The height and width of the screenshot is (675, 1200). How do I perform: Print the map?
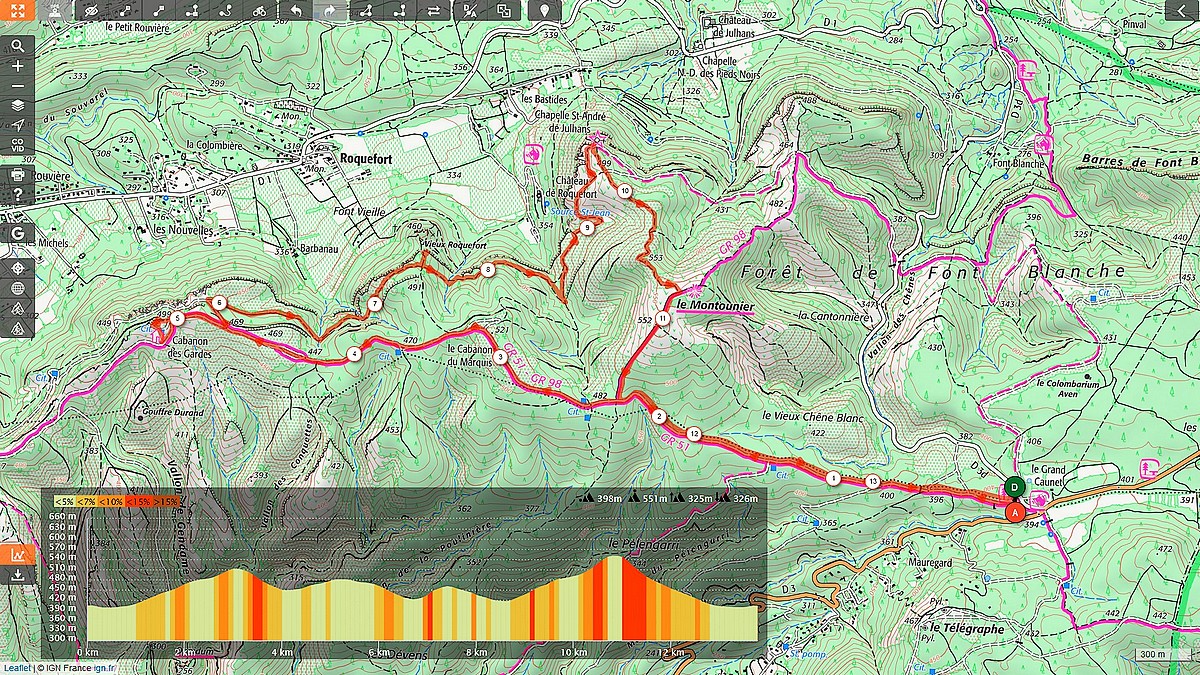click(18, 174)
